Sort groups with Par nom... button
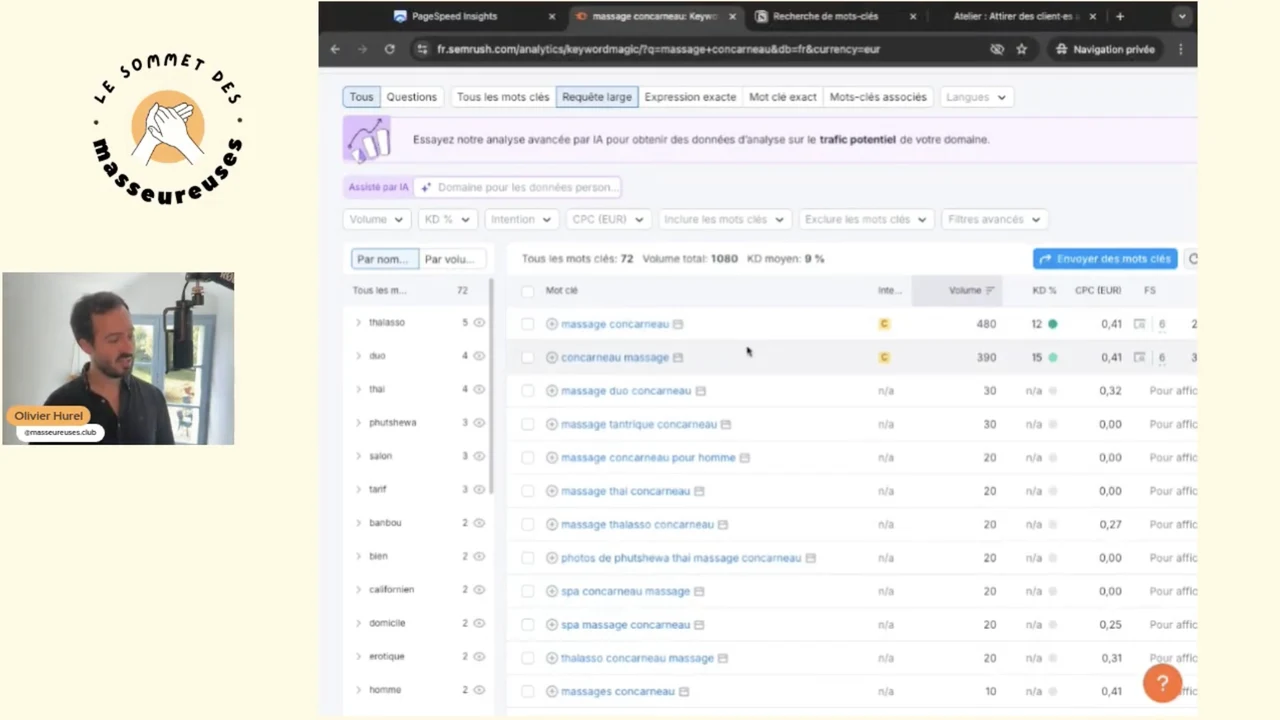 [385, 259]
